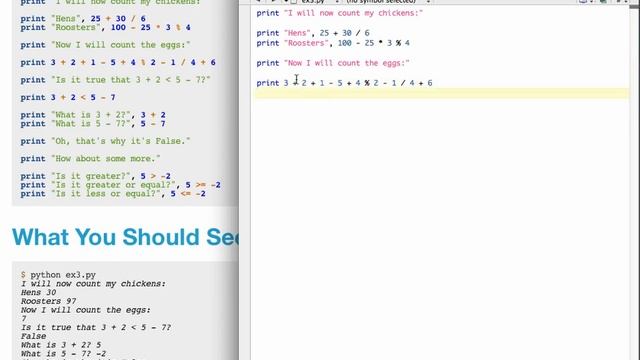Click web page code print 3 + 2 + 1 - 5 + 4 % 2

click(x=118, y=62)
